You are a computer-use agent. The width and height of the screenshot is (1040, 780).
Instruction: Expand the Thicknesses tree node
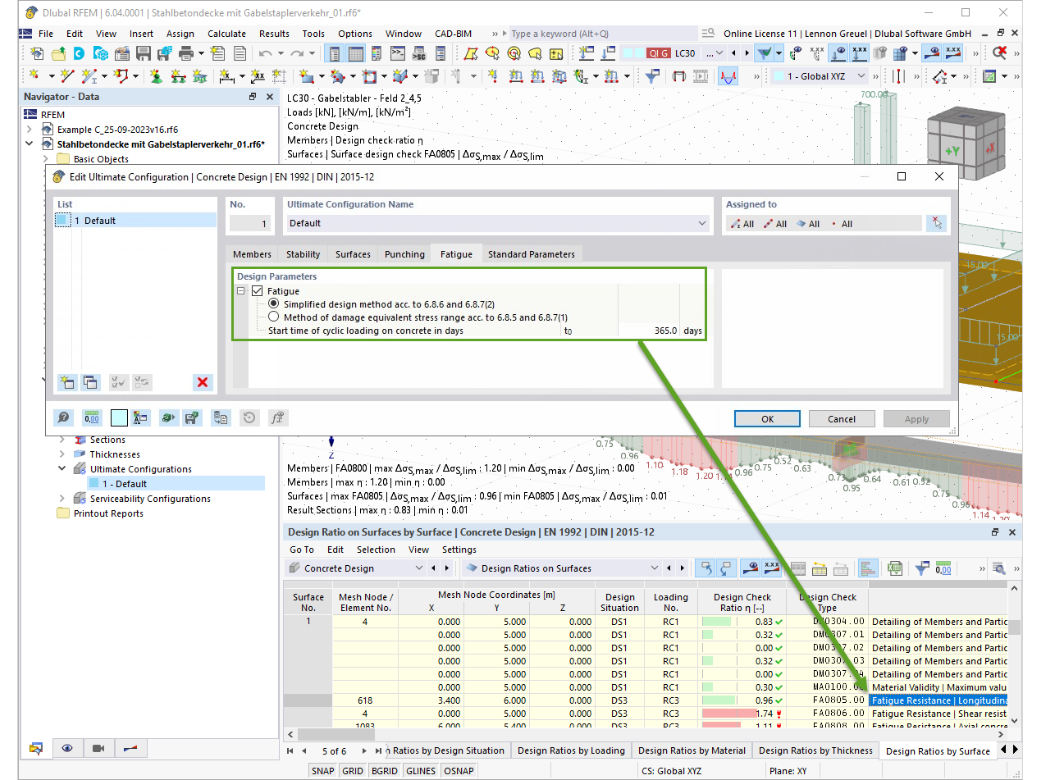(x=62, y=454)
